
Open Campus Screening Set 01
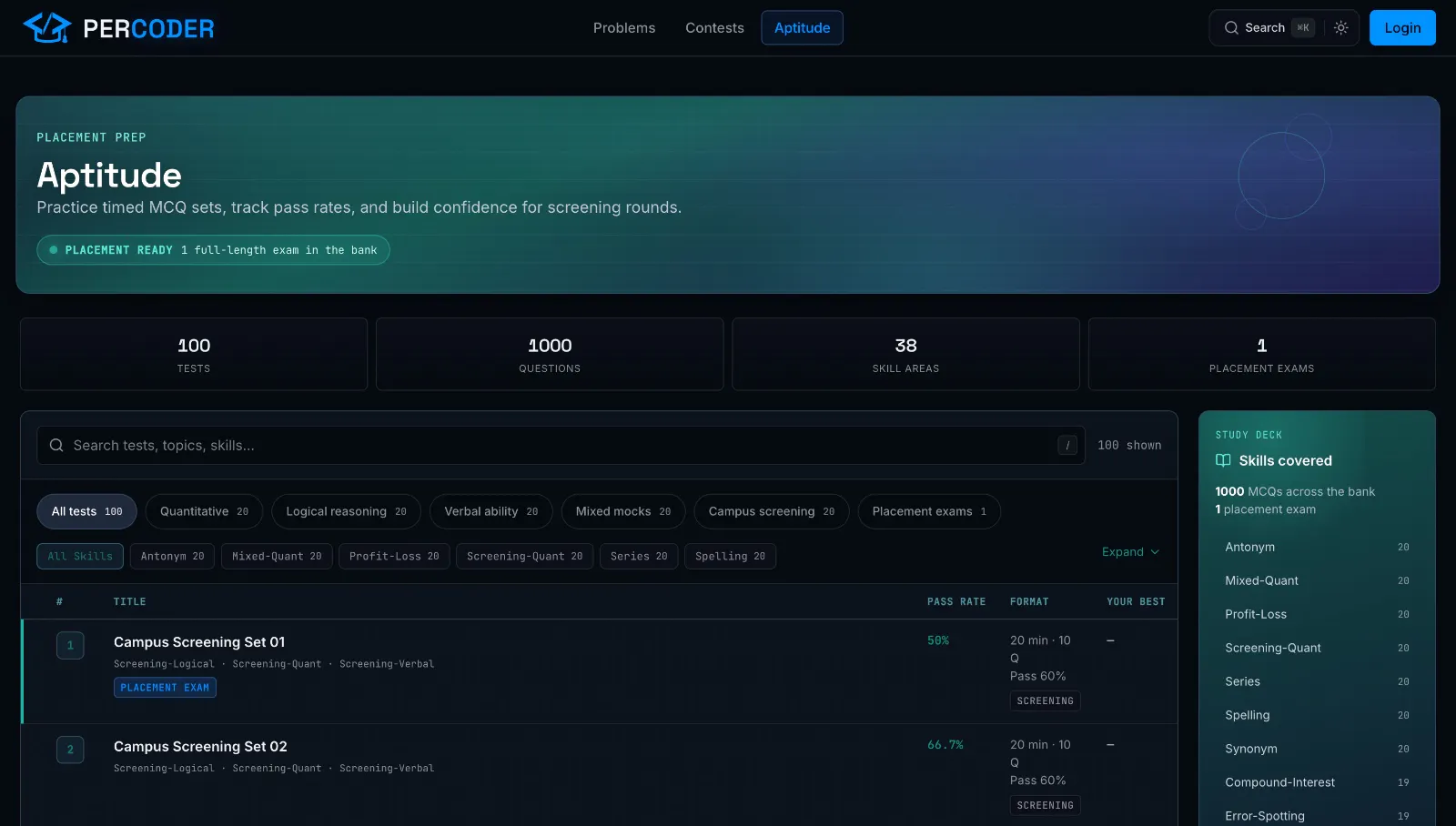coord(199,642)
